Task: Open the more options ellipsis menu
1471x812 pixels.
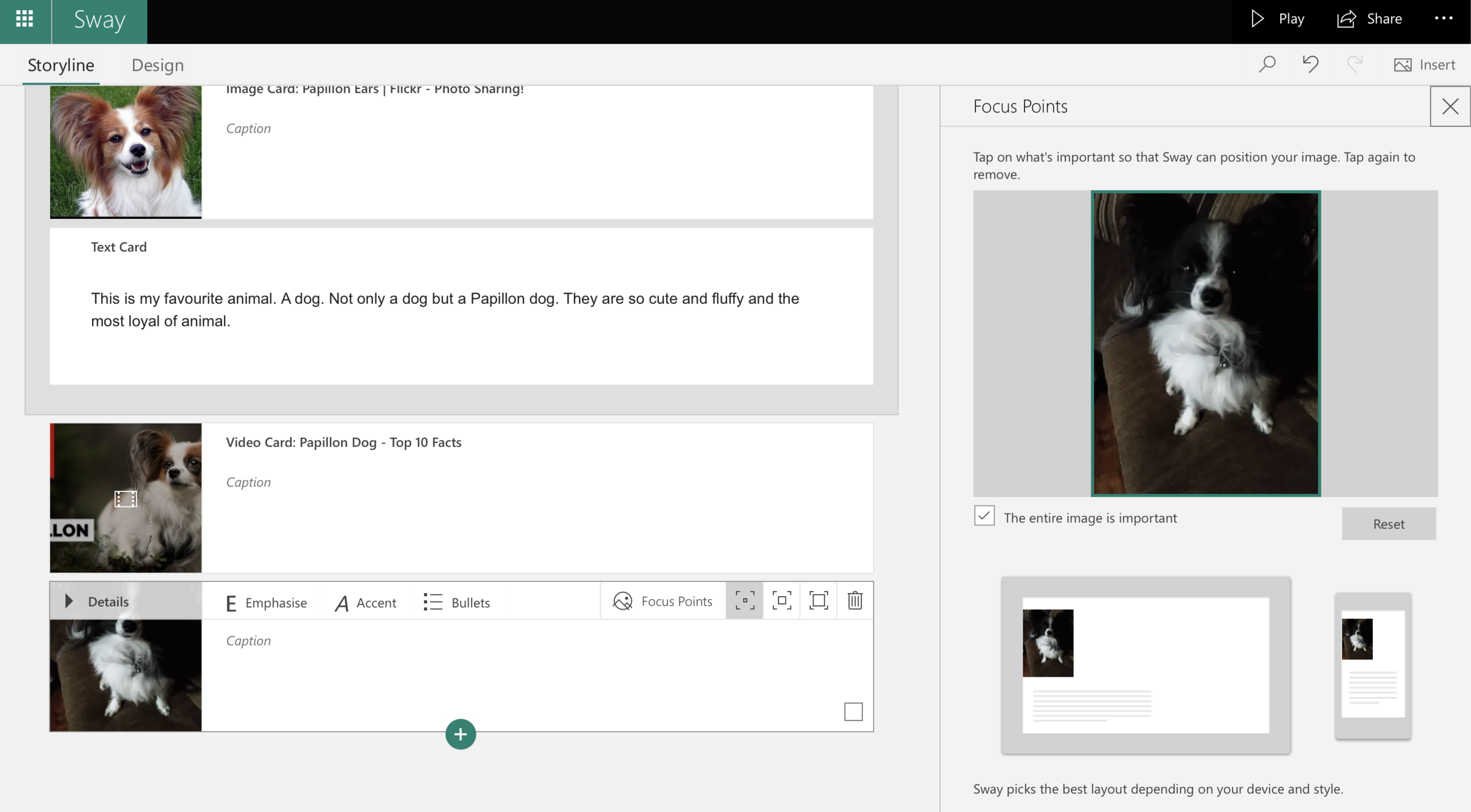Action: 1443,19
